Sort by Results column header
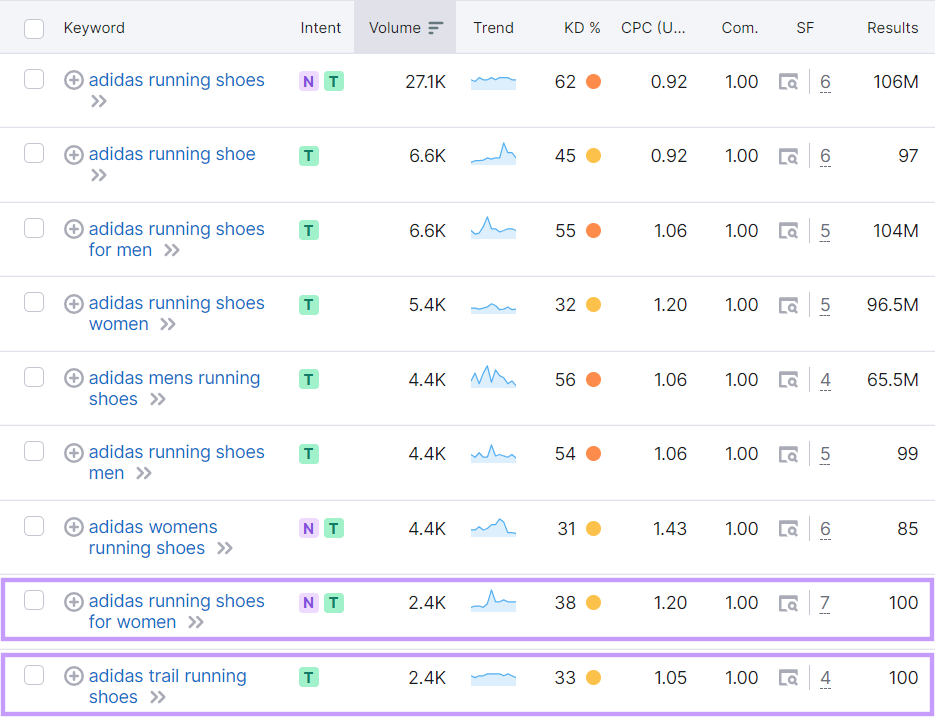 892,28
